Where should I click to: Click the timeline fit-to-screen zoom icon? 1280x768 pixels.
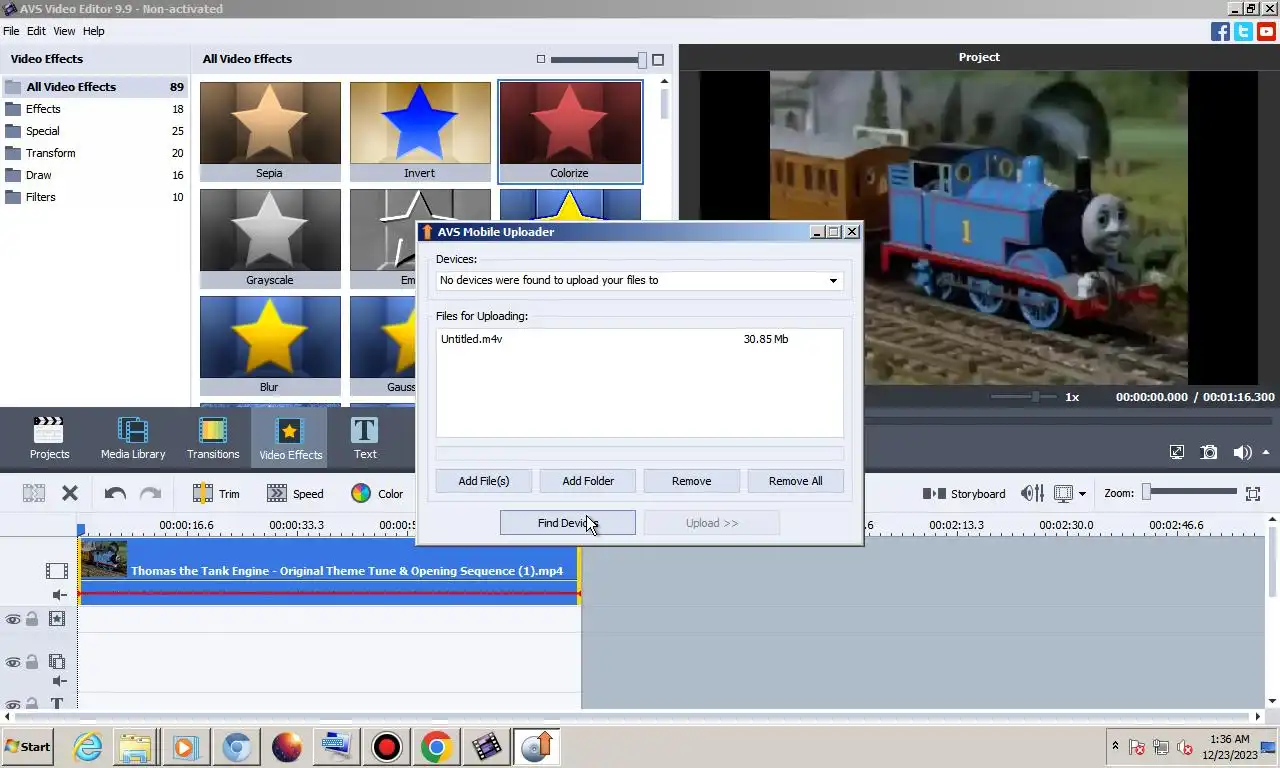[1253, 493]
